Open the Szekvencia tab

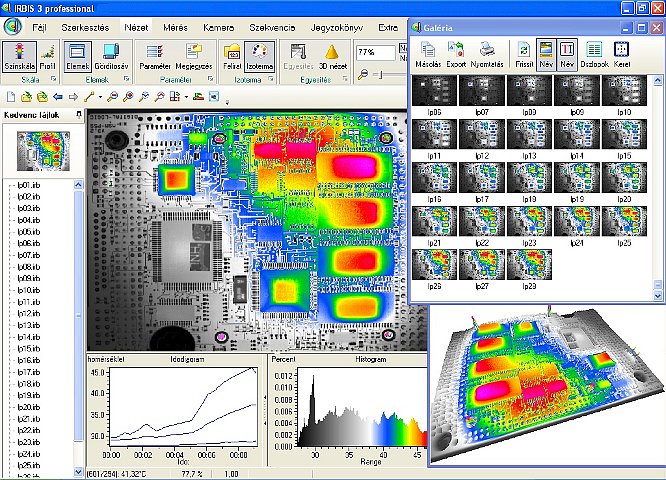272,28
